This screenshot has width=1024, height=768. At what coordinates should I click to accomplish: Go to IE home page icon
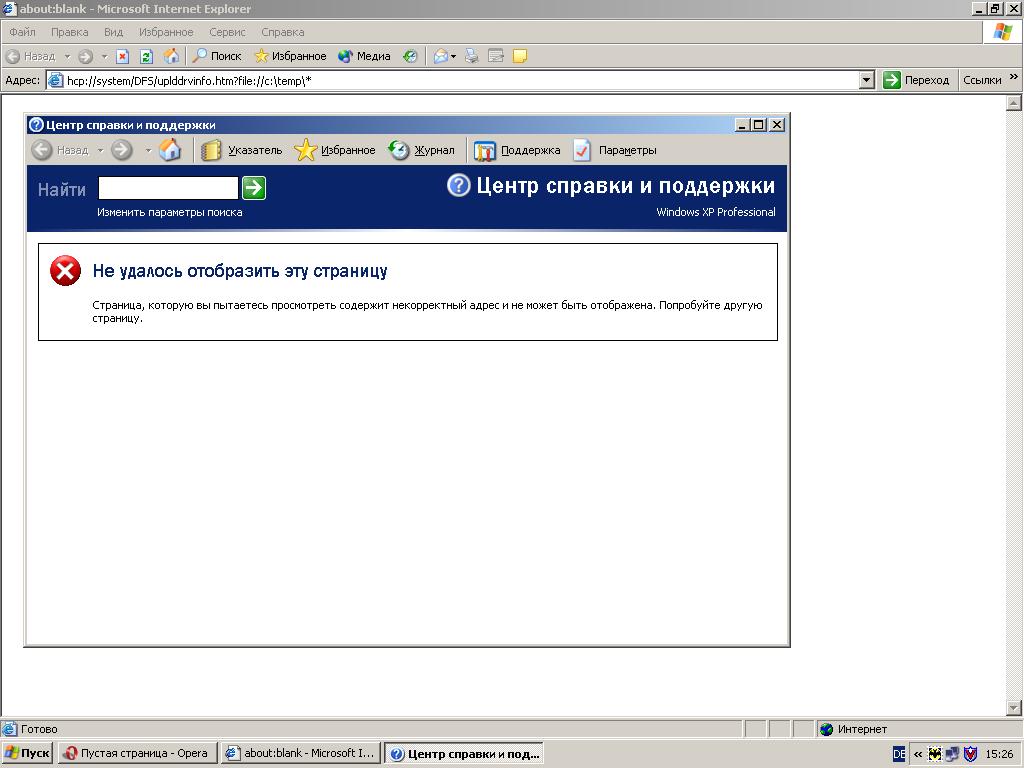click(171, 56)
